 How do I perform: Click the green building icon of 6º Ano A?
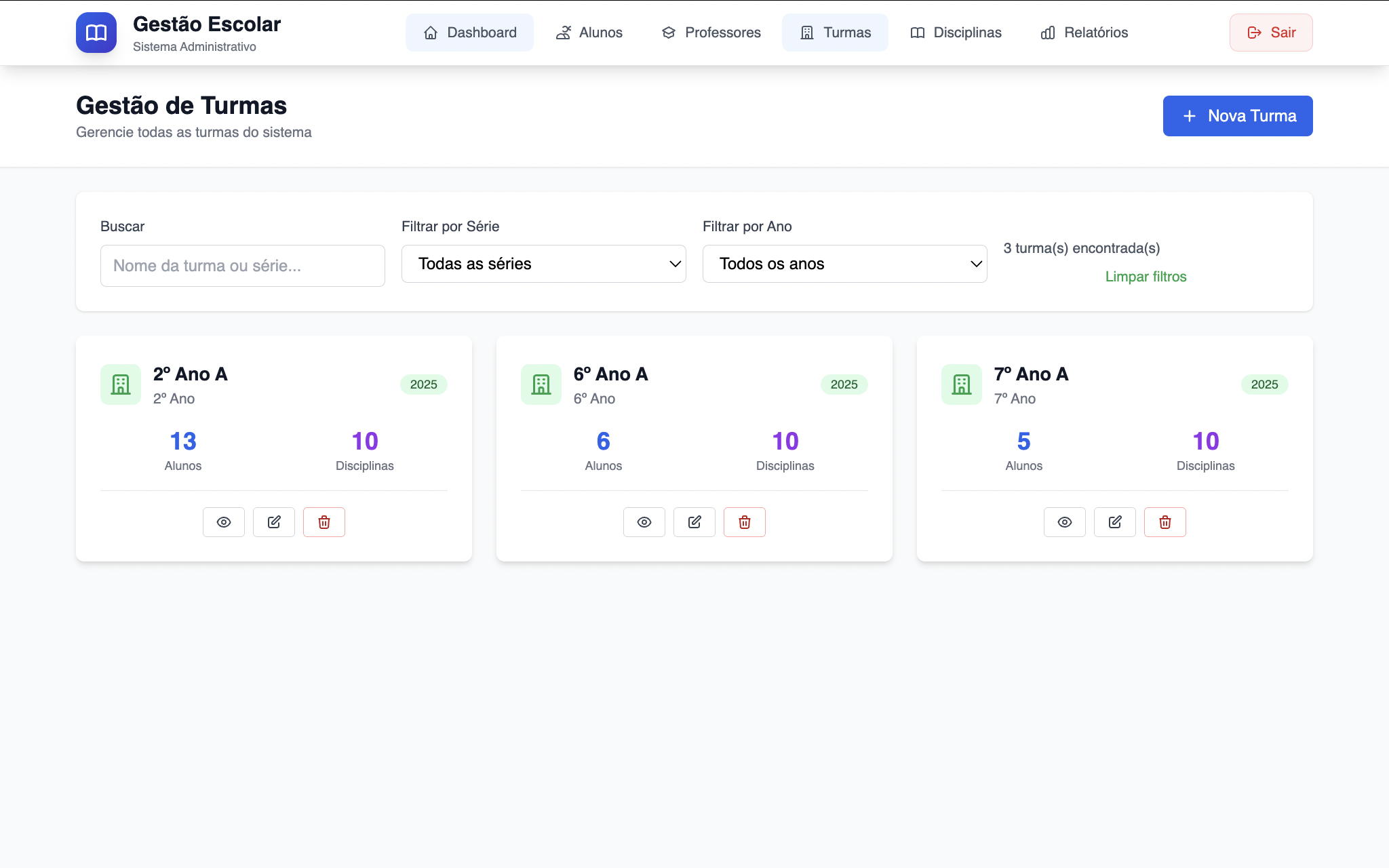541,384
